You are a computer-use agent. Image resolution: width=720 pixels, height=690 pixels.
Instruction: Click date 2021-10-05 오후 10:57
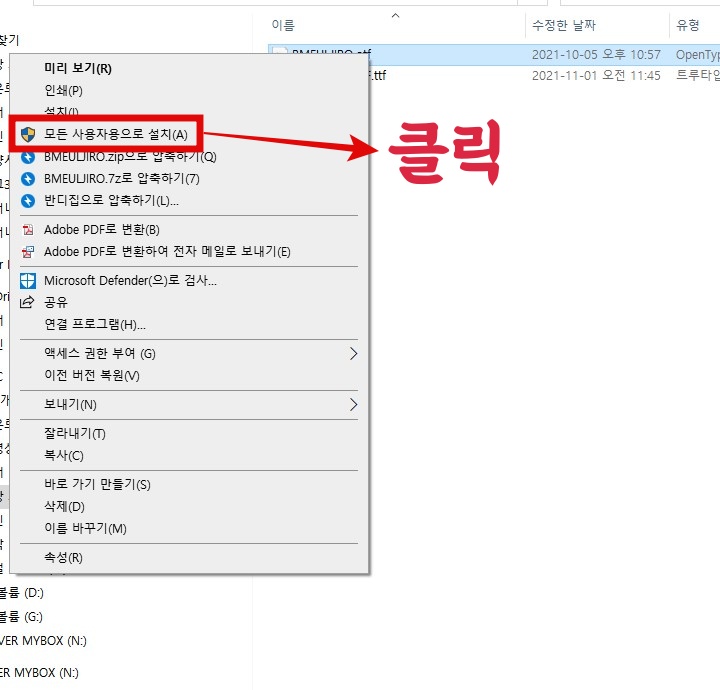coord(596,55)
